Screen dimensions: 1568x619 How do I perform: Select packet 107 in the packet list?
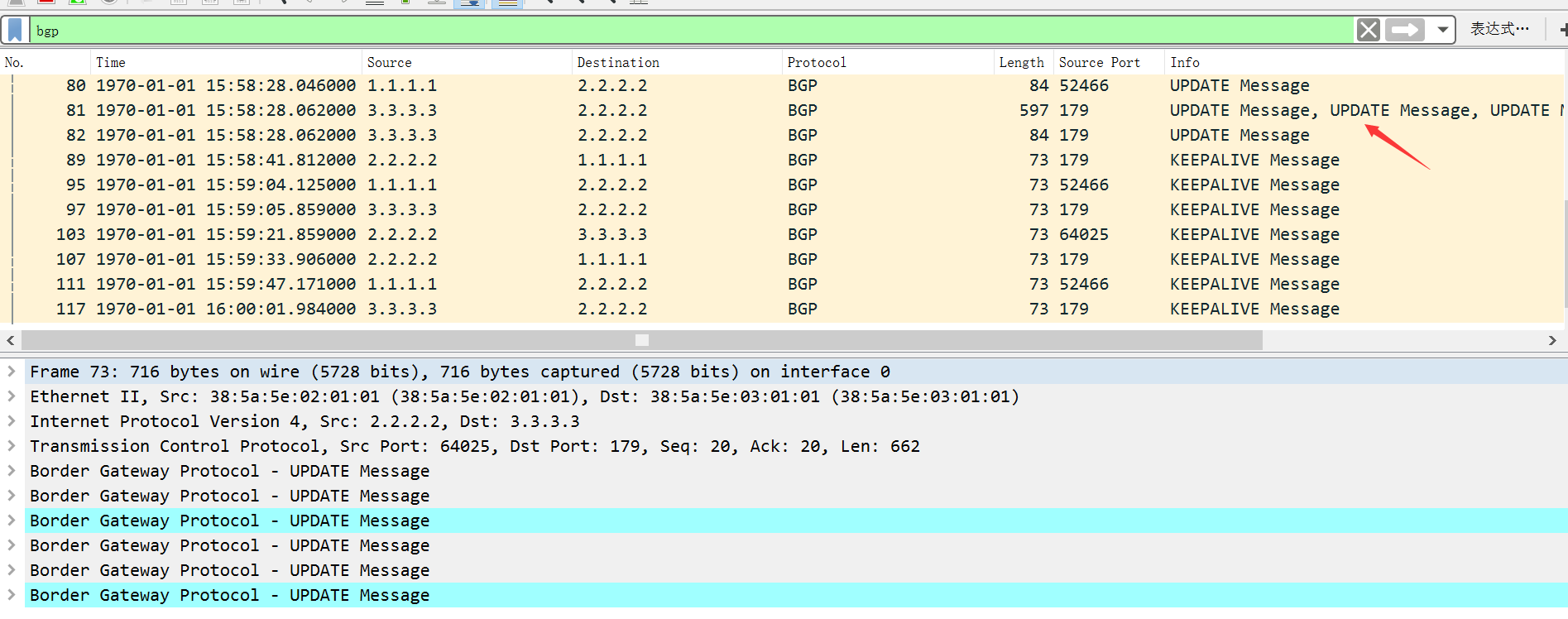tap(782, 260)
